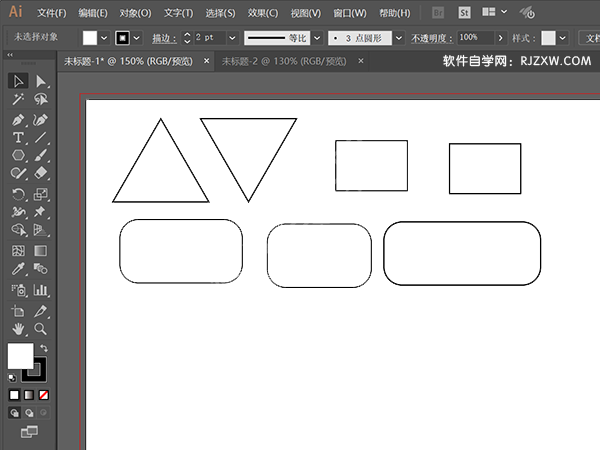Select the Selection tool arrow
Screen dimensions: 600x450
coord(18,81)
